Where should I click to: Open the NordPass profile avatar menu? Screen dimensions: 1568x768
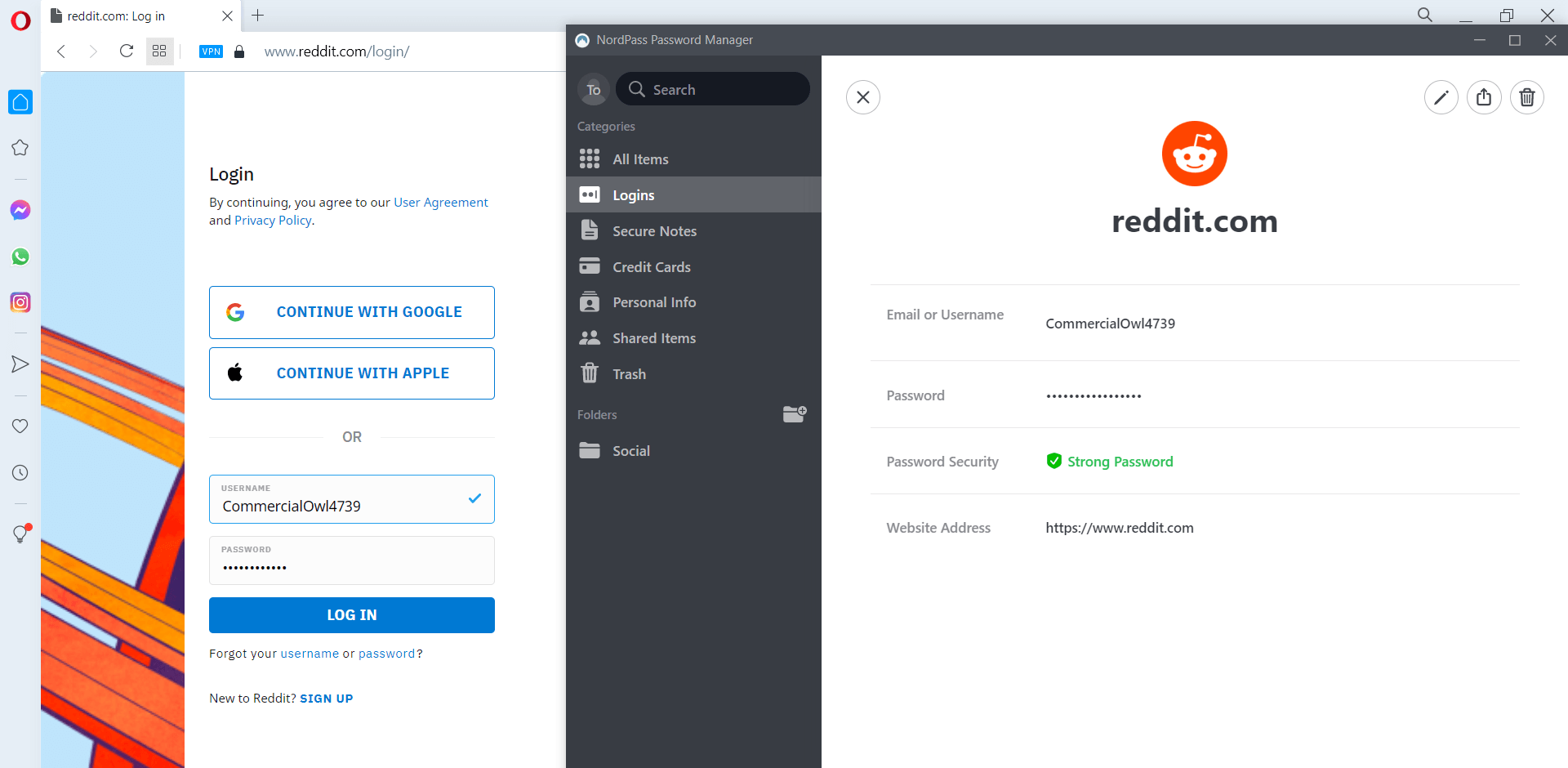coord(593,90)
